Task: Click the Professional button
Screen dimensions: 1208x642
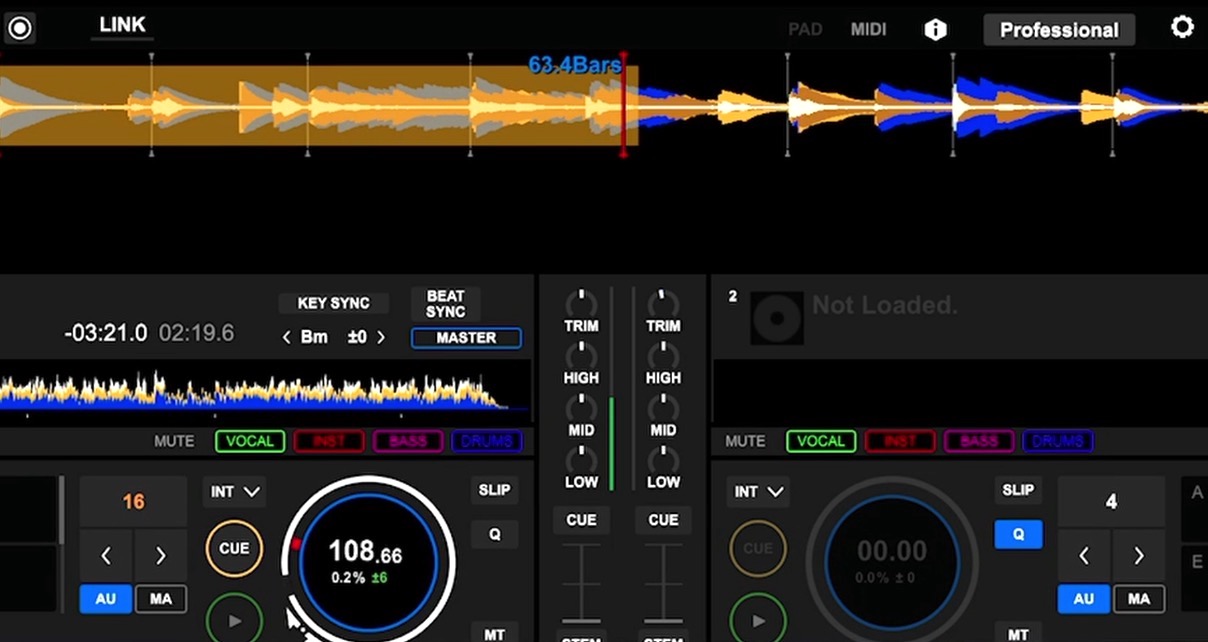Action: coord(1058,30)
